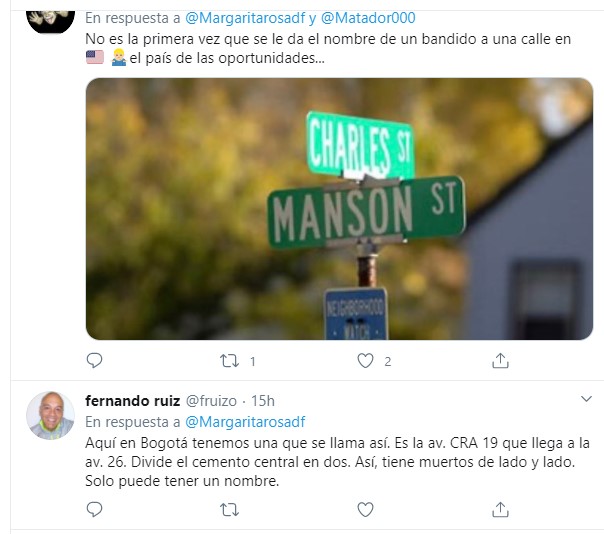Open @Margaritarosadf link in fernando's reply
The height and width of the screenshot is (534, 604).
pyautogui.click(x=245, y=422)
